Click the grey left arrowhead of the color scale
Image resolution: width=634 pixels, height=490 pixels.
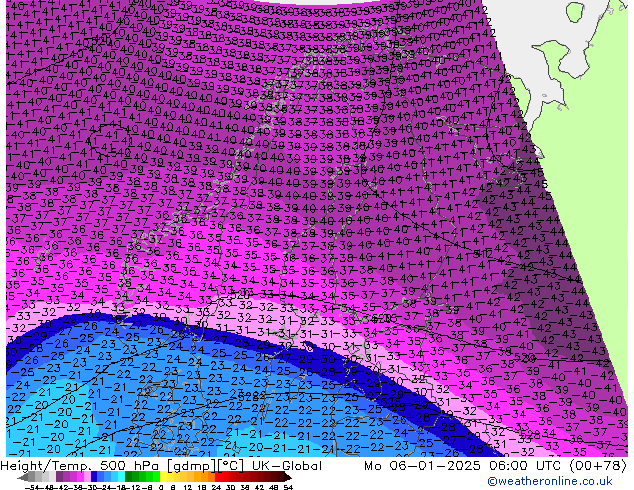23,477
